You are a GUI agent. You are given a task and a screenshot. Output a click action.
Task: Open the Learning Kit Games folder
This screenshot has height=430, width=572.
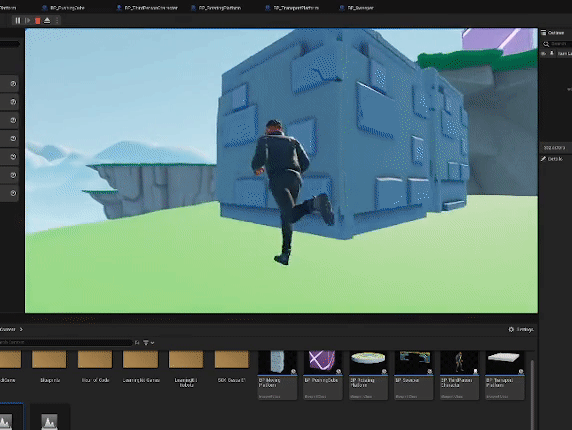point(140,367)
